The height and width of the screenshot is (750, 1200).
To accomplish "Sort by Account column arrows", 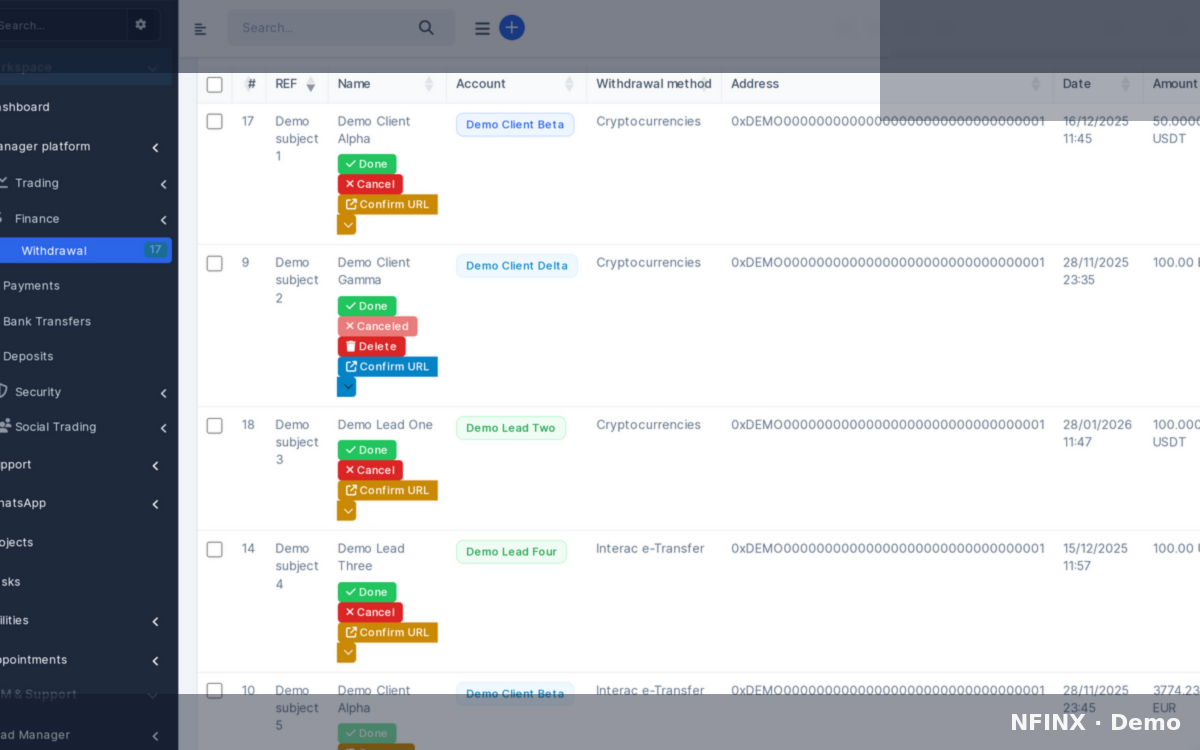I will [x=569, y=85].
